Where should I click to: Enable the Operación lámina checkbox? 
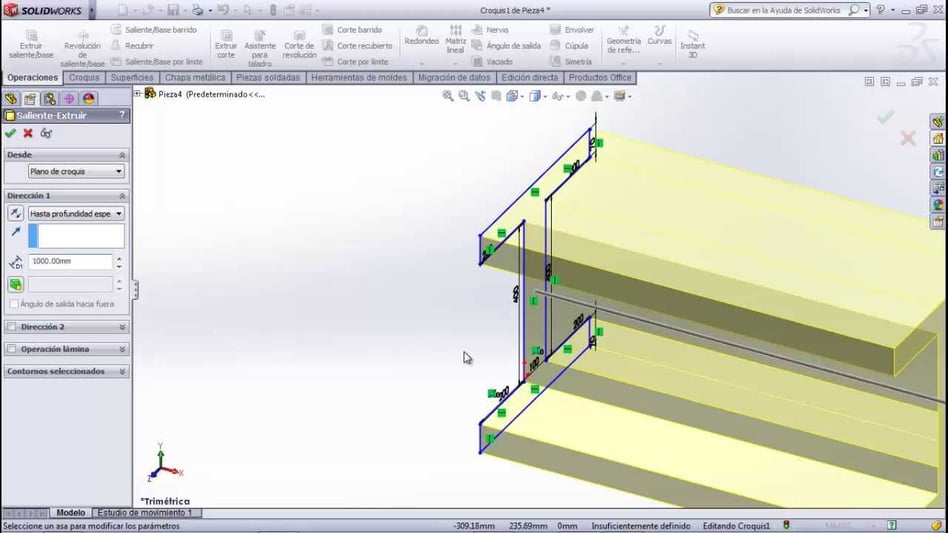point(12,349)
